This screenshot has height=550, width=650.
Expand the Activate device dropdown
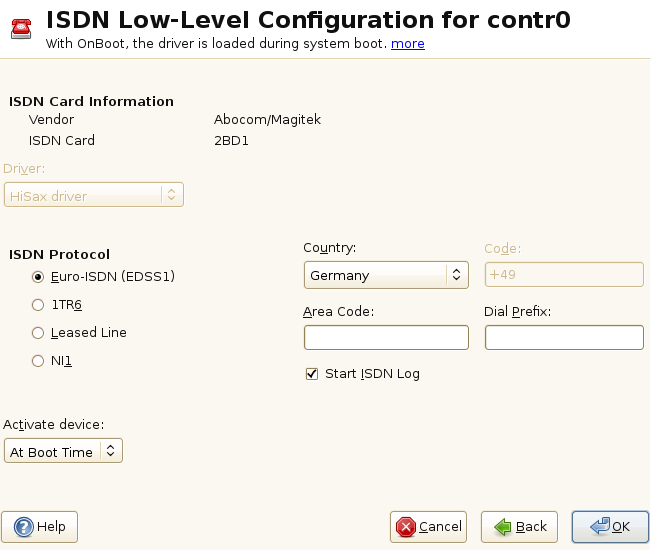(x=63, y=451)
